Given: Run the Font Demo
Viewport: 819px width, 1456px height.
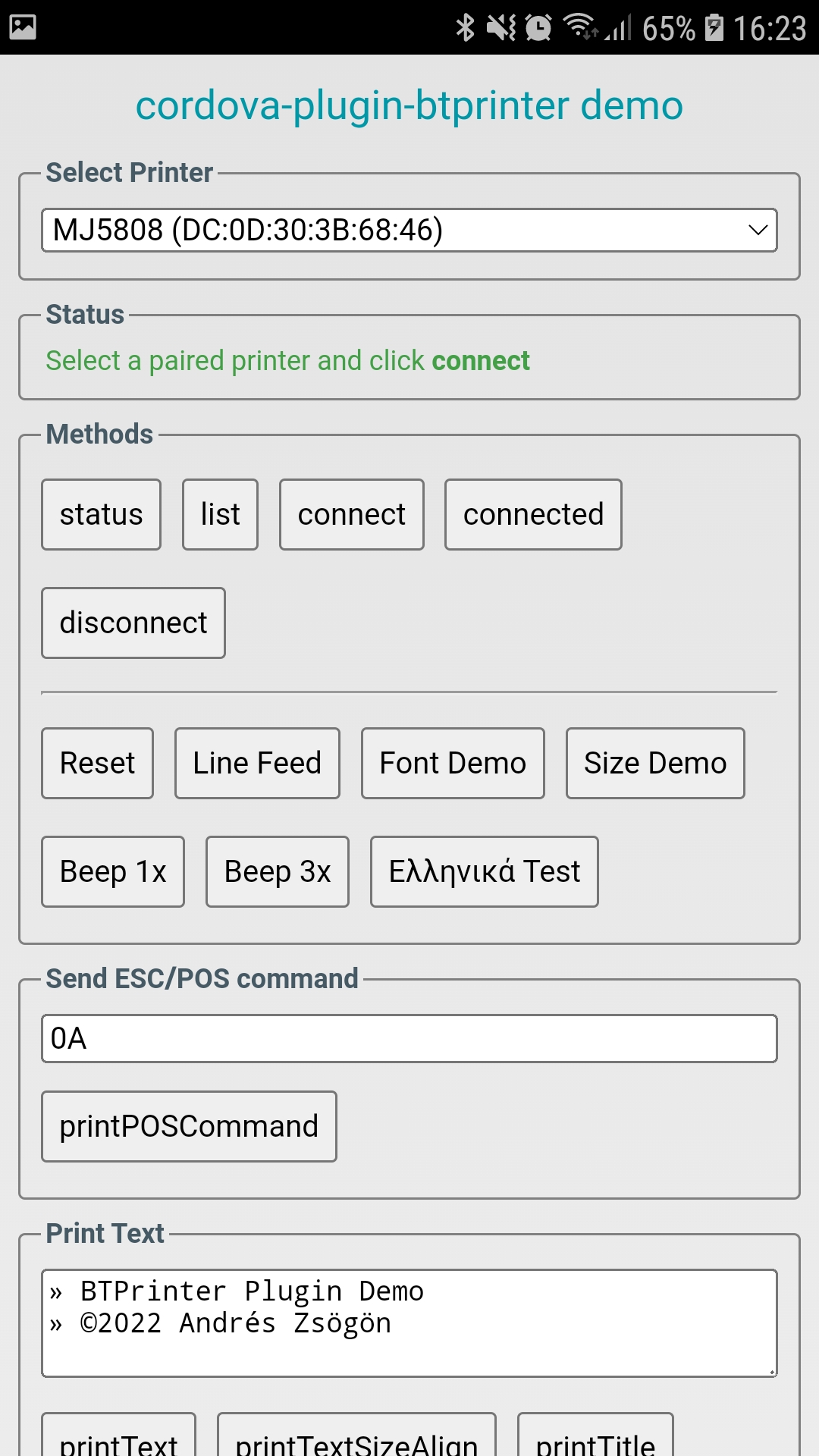Looking at the screenshot, I should (x=452, y=763).
